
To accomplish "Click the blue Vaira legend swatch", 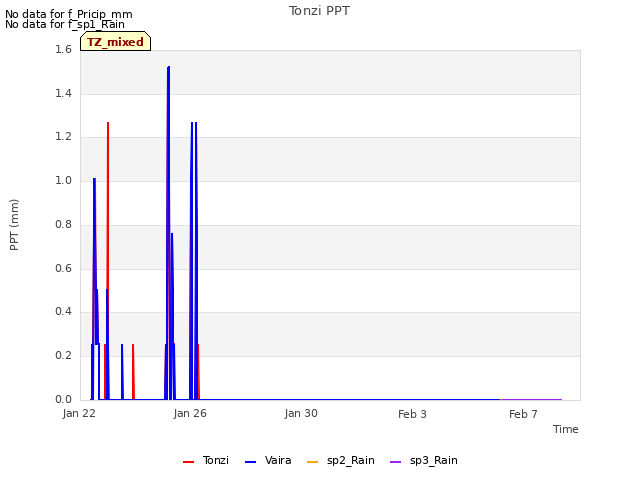I will (250, 462).
